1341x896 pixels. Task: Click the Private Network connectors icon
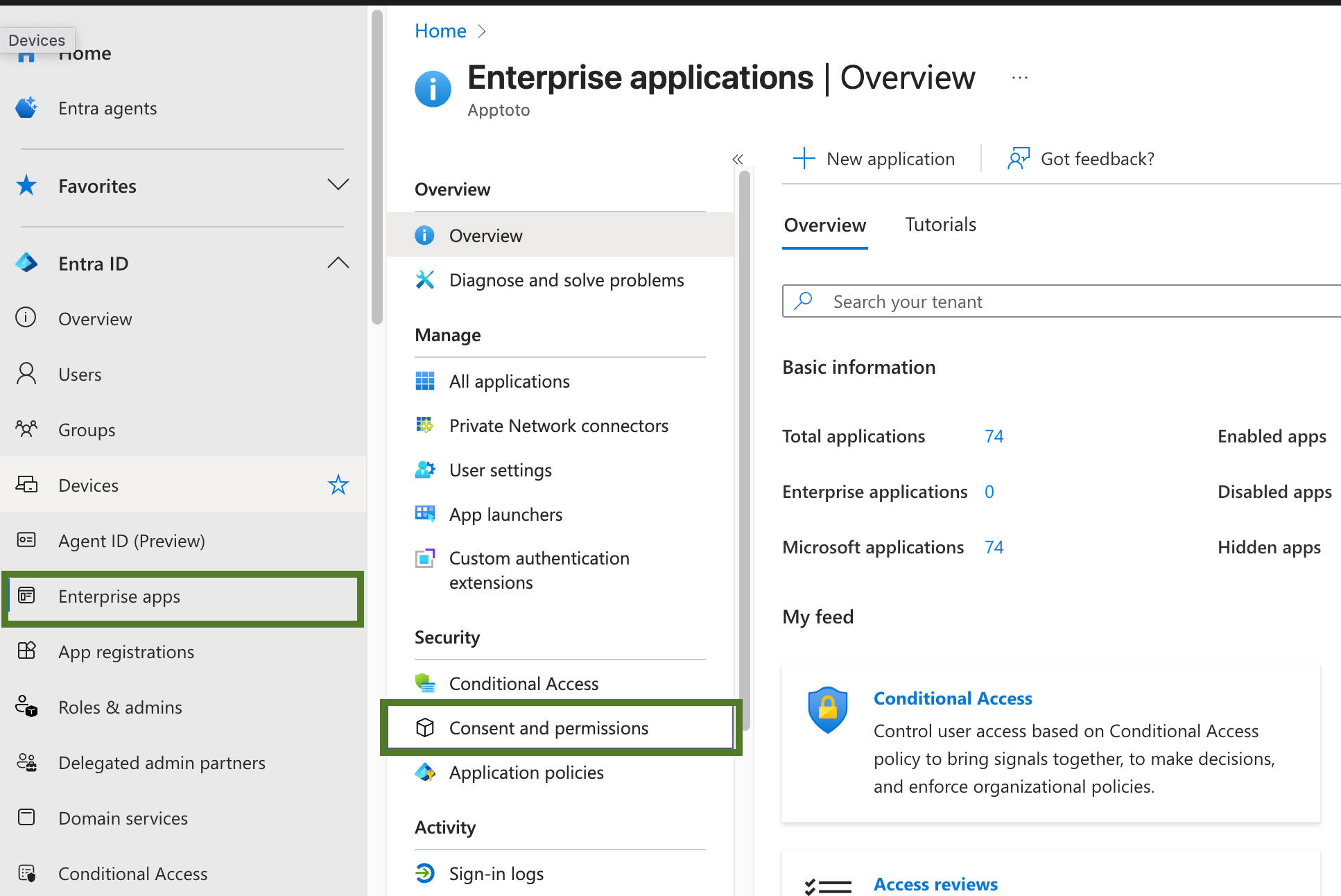(425, 425)
